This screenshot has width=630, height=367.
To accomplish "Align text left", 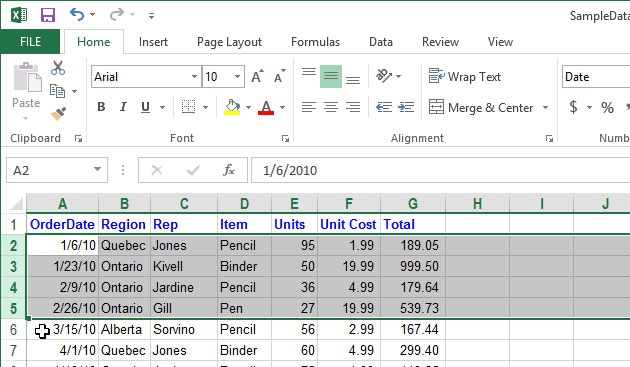I will [309, 107].
